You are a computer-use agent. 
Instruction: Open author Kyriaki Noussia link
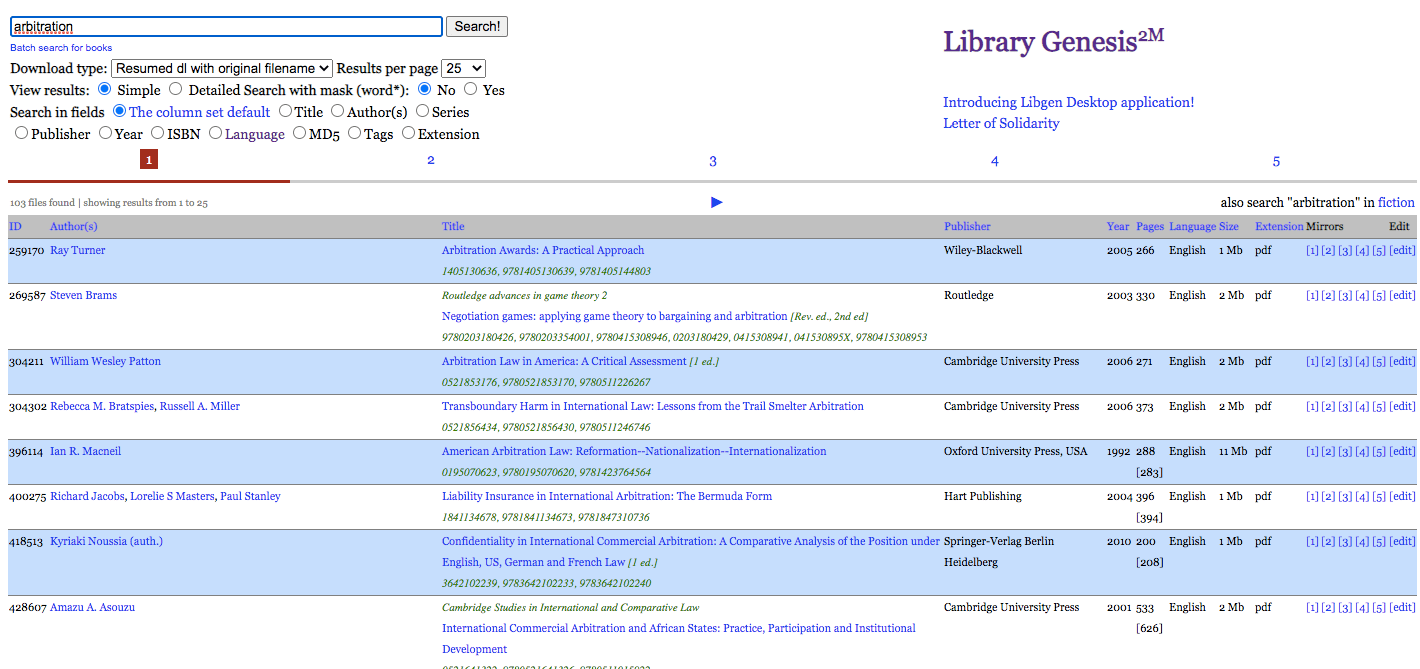[106, 541]
